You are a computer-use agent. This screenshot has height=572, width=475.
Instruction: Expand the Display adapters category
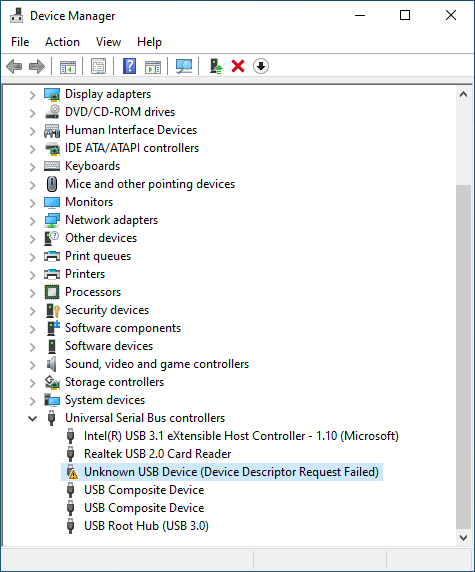click(x=32, y=95)
